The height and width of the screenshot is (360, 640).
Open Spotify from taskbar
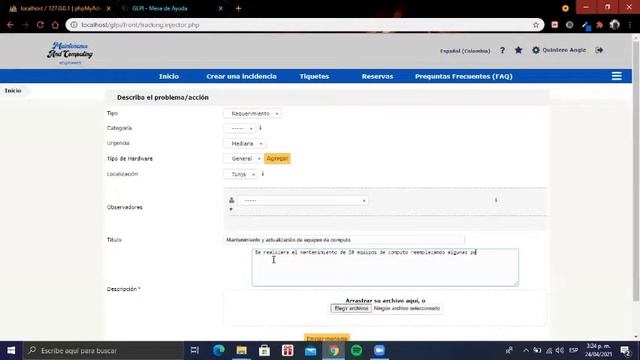[356, 351]
